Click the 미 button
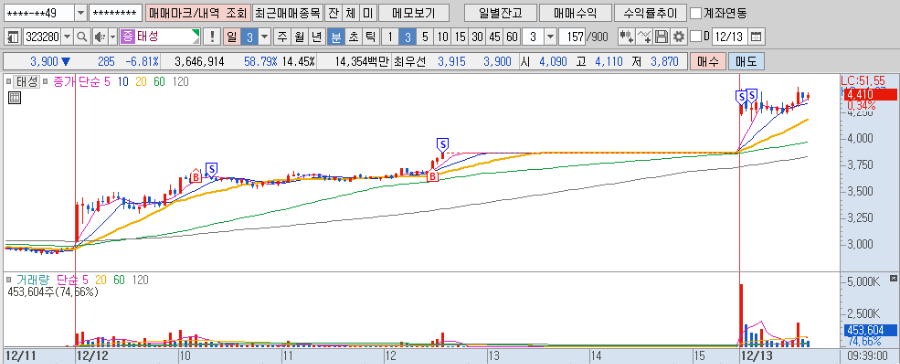This screenshot has width=900, height=364. point(367,13)
